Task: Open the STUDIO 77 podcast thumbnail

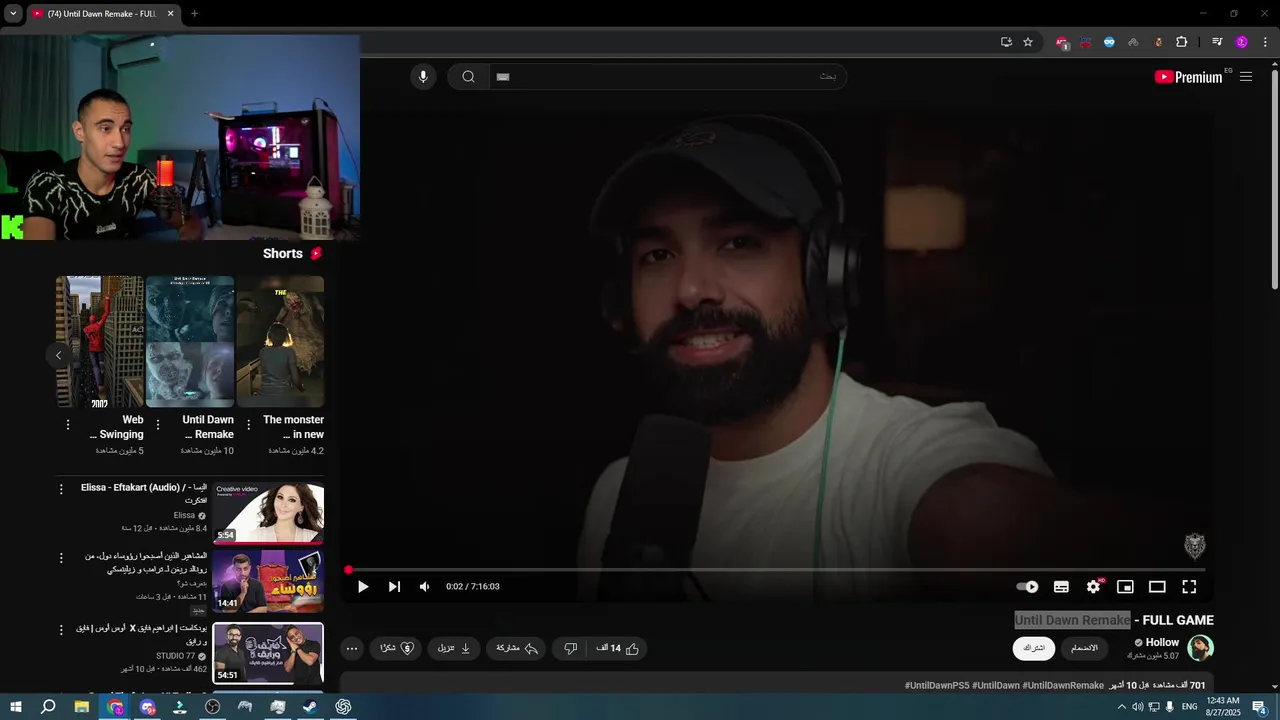Action: click(x=268, y=653)
